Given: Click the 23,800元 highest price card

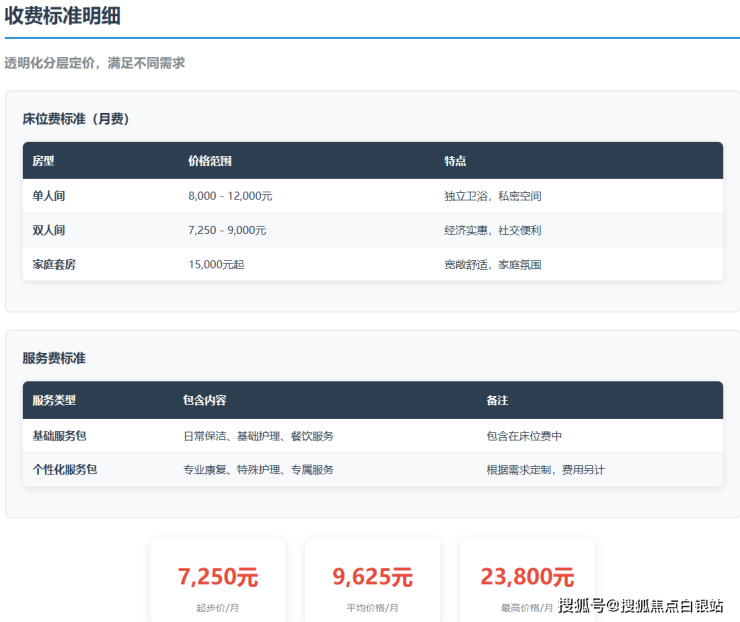Looking at the screenshot, I should click(527, 580).
